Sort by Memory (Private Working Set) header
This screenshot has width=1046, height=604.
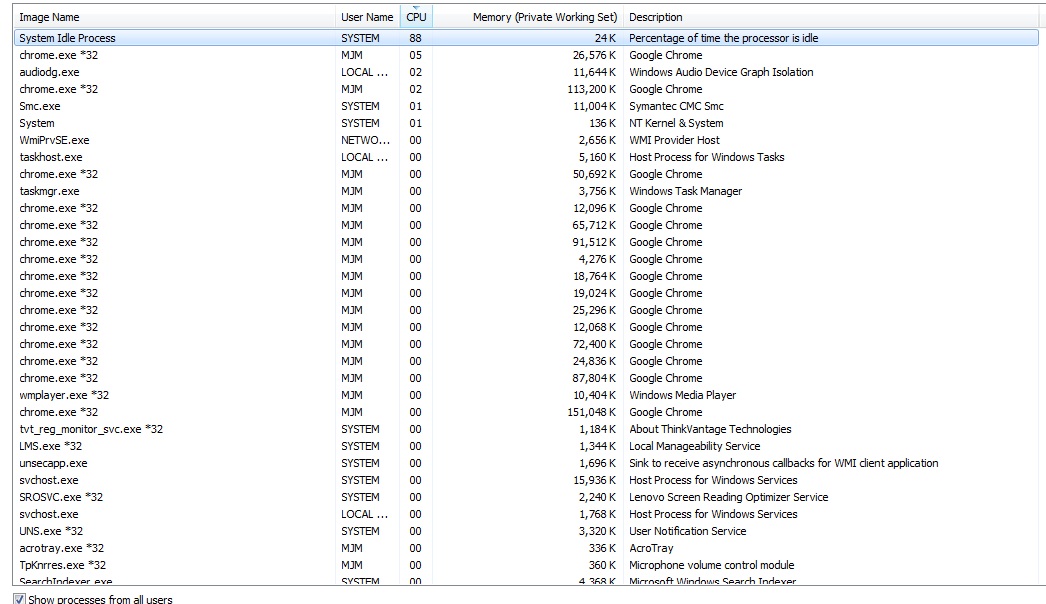[528, 17]
